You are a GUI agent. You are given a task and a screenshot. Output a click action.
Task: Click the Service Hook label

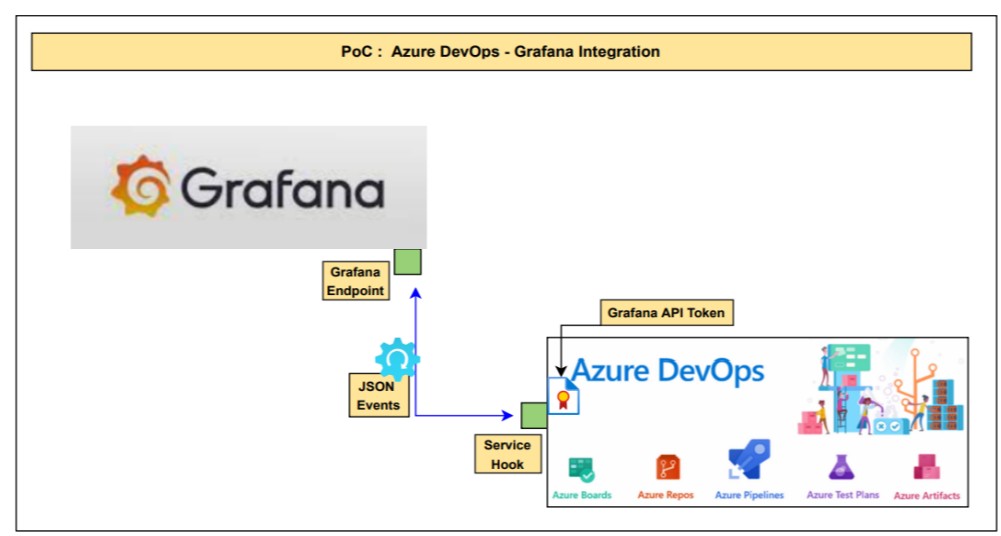508,454
